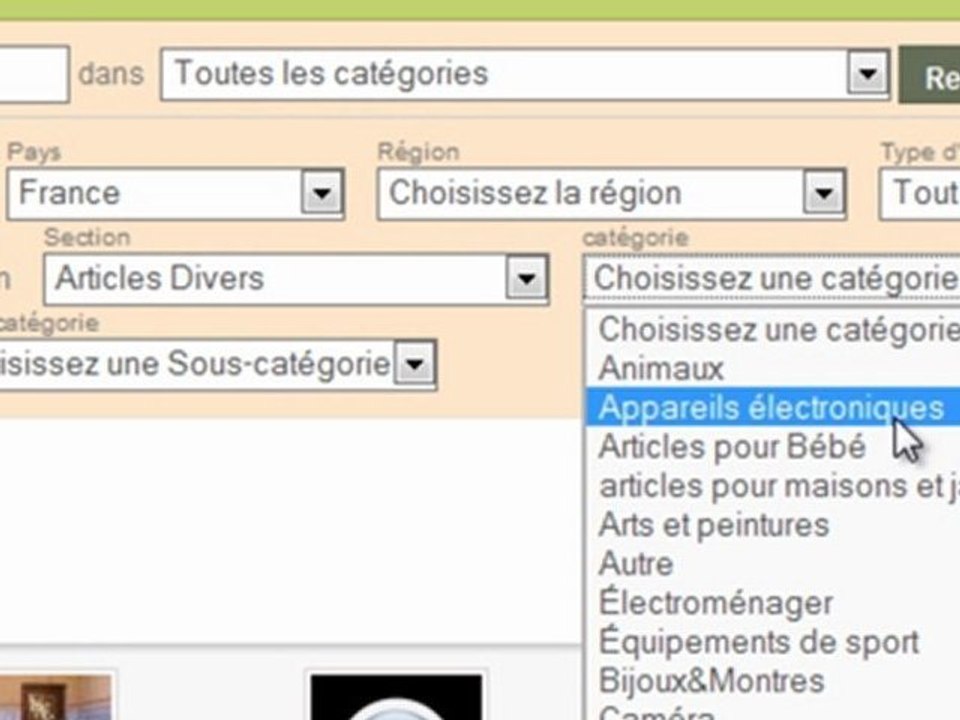Pick 'Équipements de sport' option
960x720 pixels.
click(x=773, y=642)
